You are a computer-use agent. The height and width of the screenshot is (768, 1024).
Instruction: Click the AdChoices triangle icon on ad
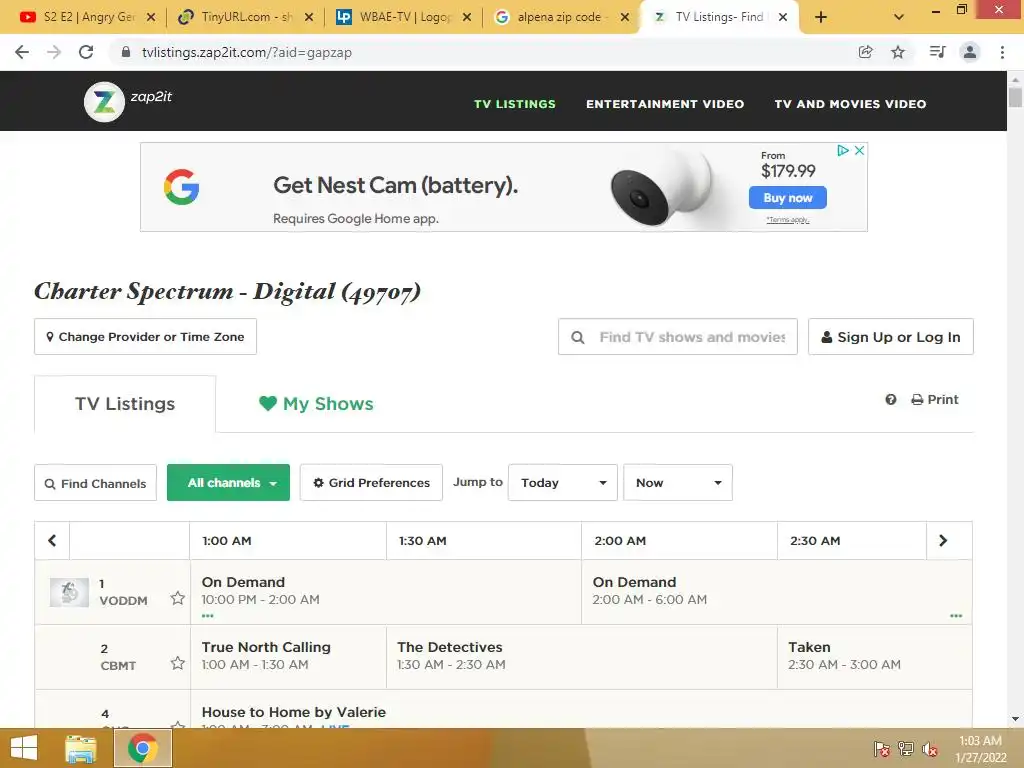click(x=843, y=150)
